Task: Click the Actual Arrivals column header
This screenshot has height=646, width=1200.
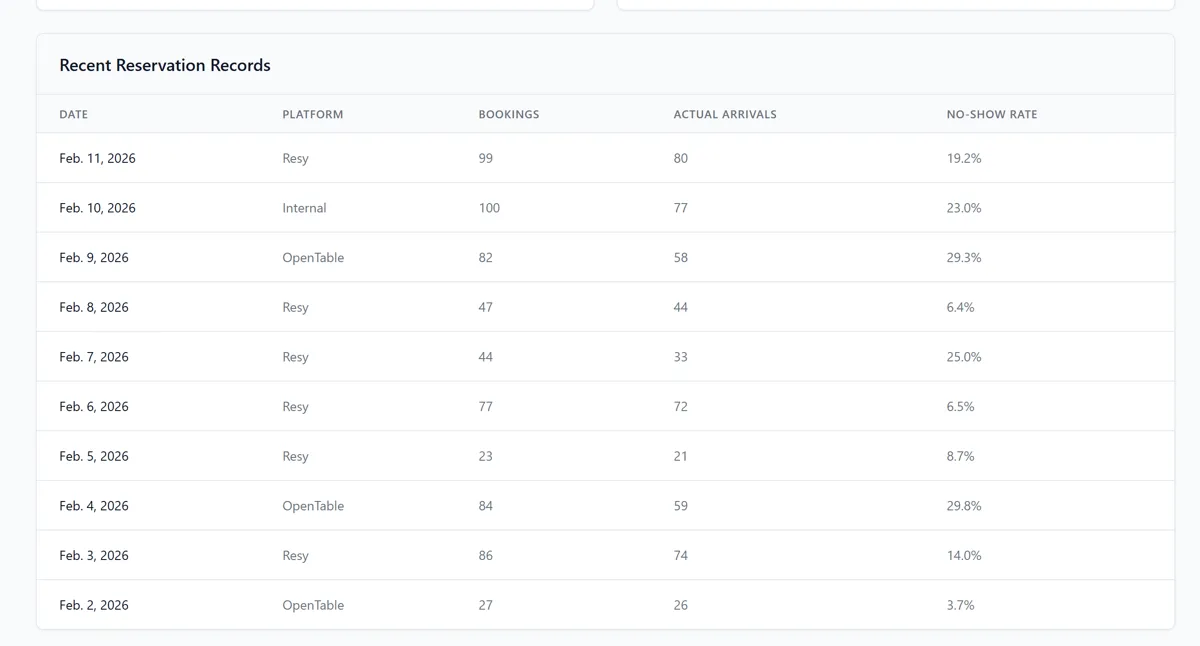Action: click(x=724, y=114)
